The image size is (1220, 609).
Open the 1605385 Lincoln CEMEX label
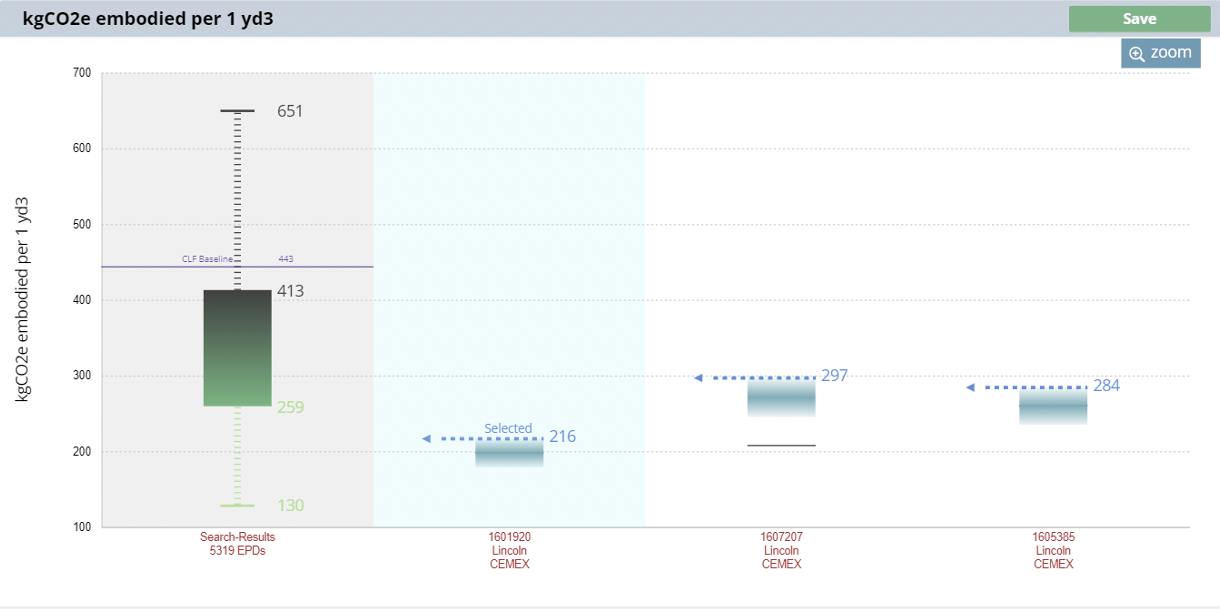(1053, 550)
